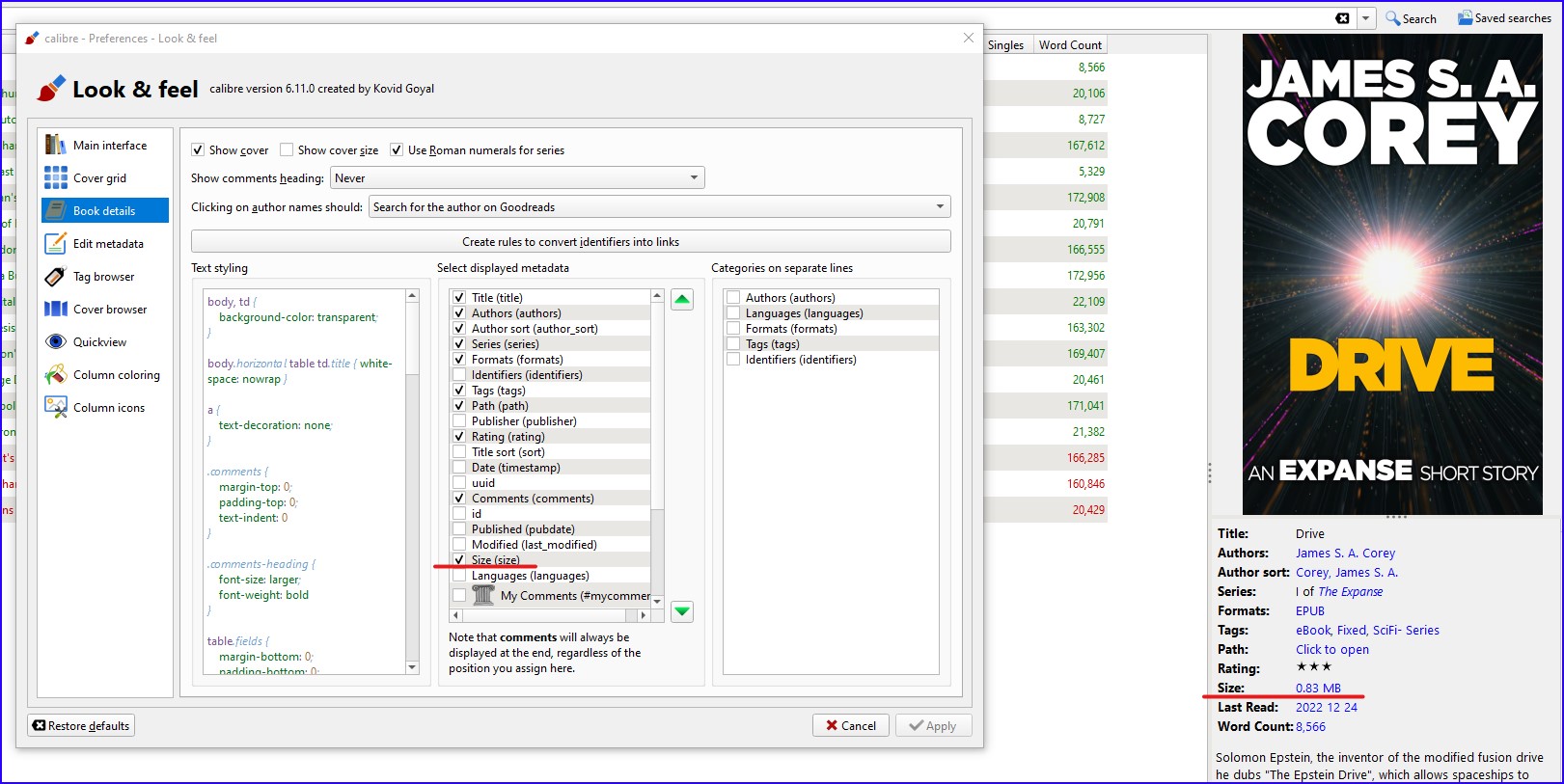Click the My Comments column icon
The width and height of the screenshot is (1564, 784).
pyautogui.click(x=483, y=595)
